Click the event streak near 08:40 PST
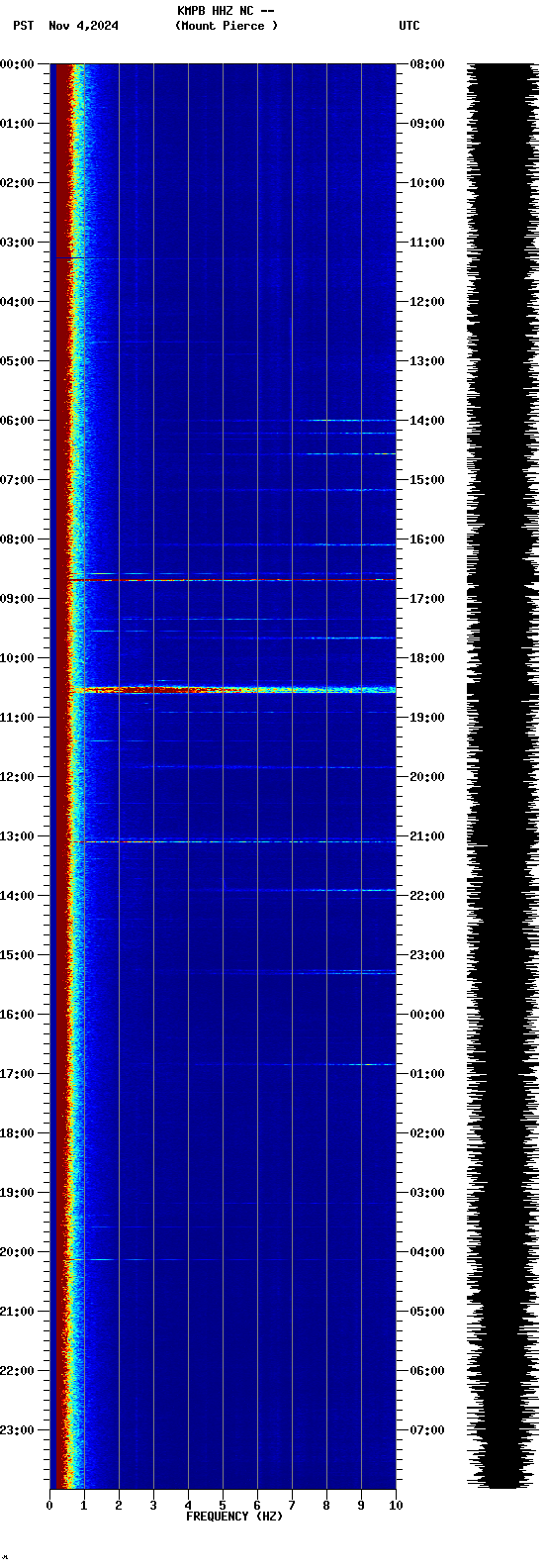546x1568 pixels. coord(231,580)
